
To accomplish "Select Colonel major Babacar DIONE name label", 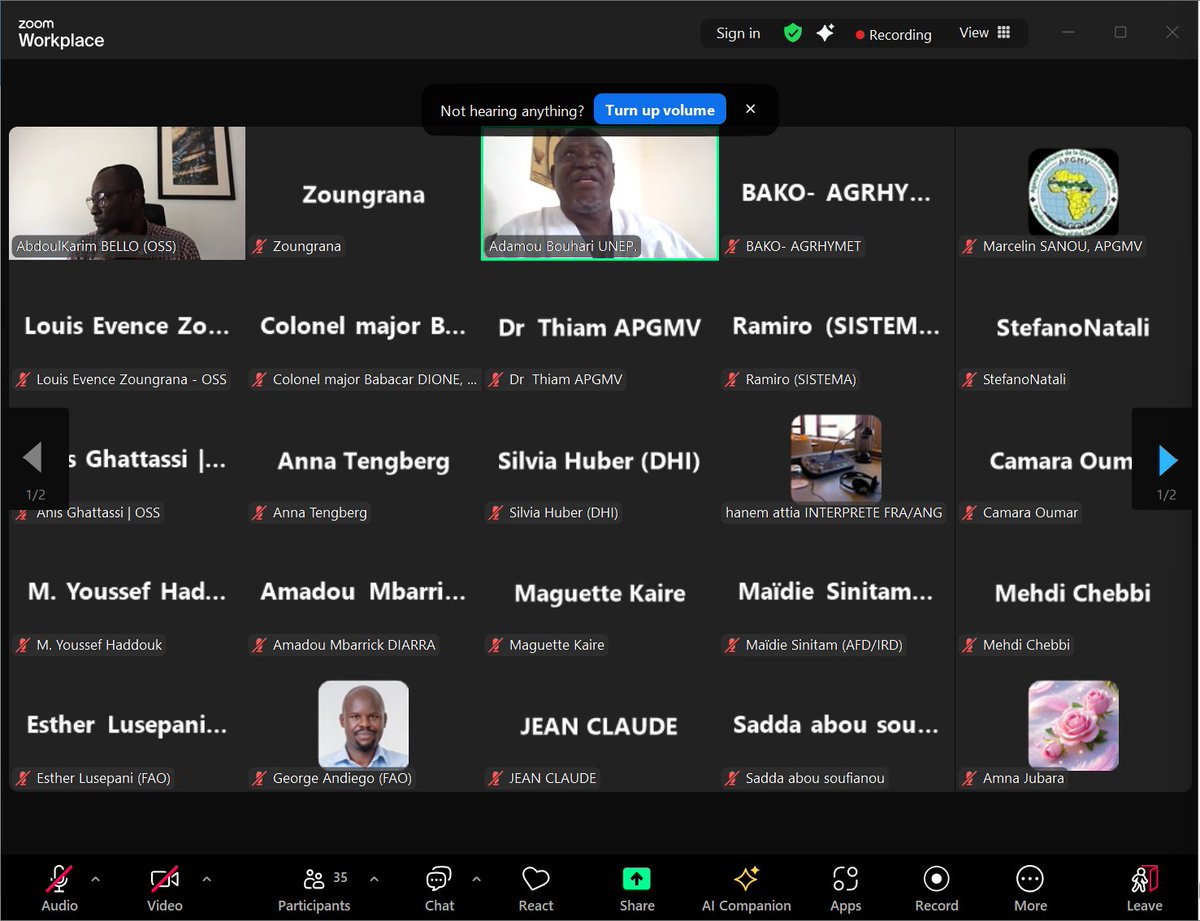I will click(x=374, y=379).
